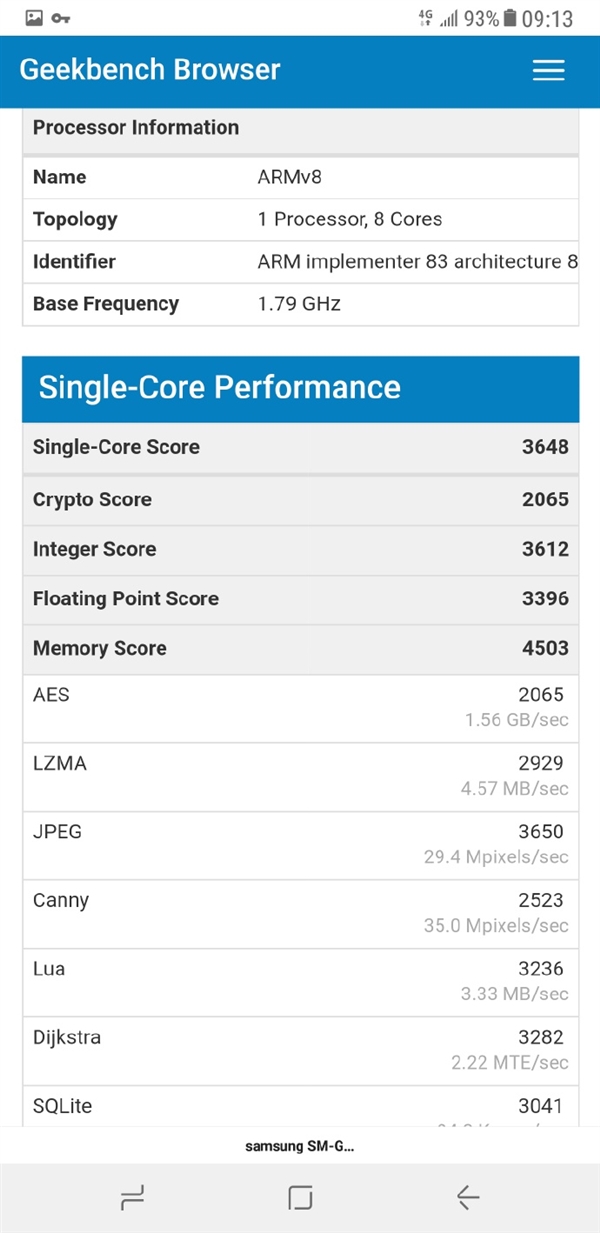
Task: Tap the samsung SM-G device label
Action: 299,1145
